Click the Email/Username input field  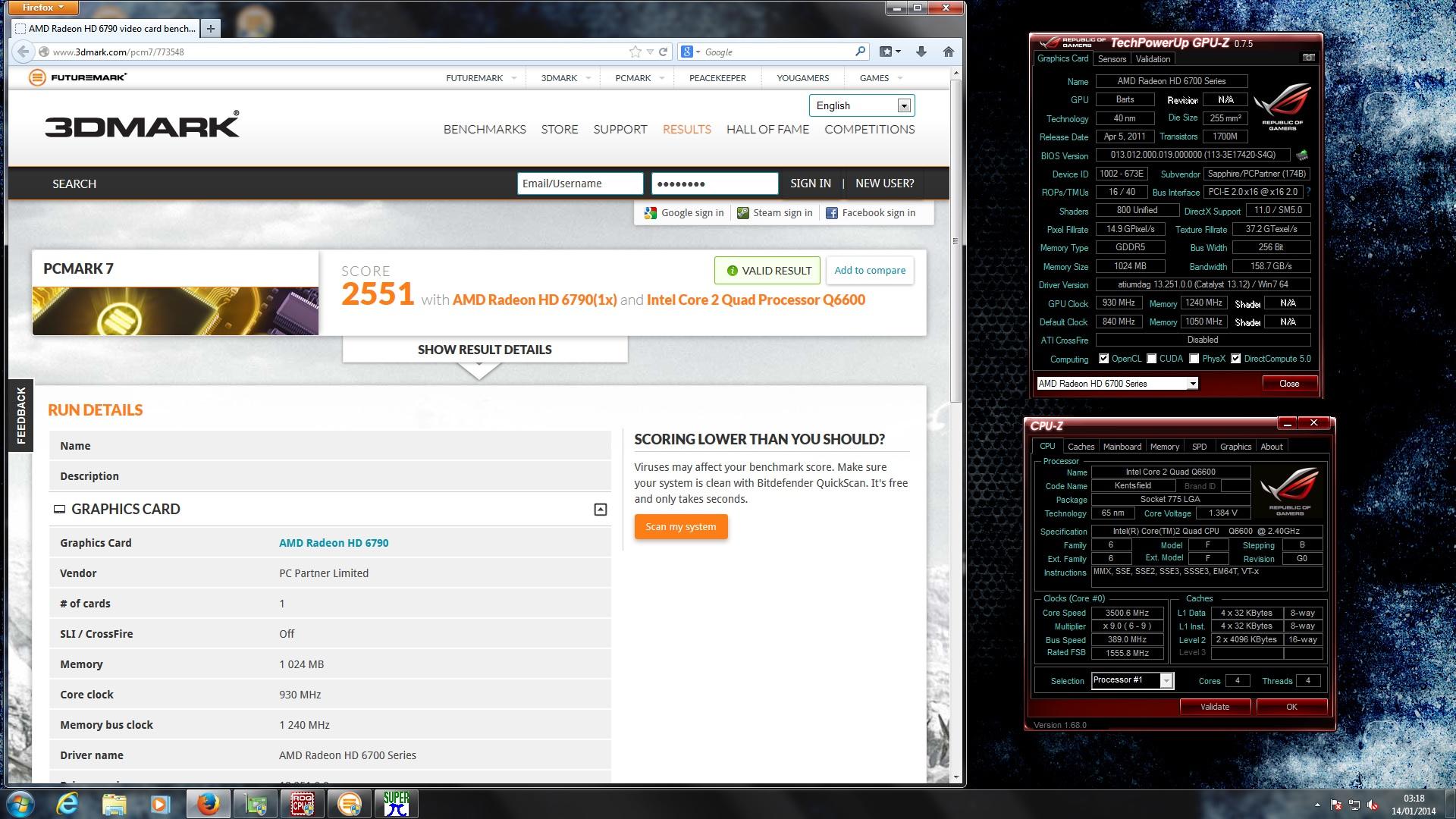coord(580,184)
